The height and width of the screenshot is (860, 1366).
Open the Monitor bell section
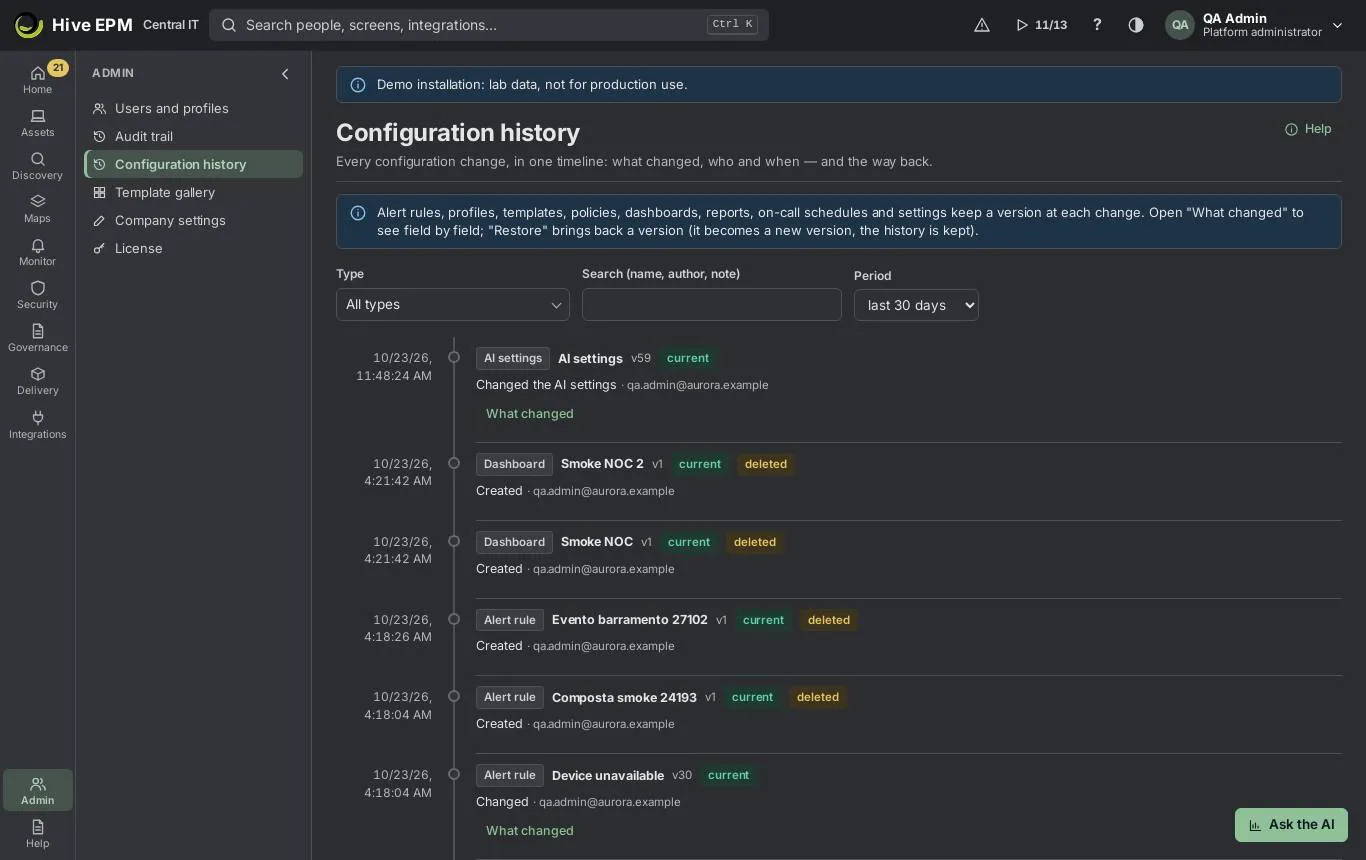pos(37,252)
